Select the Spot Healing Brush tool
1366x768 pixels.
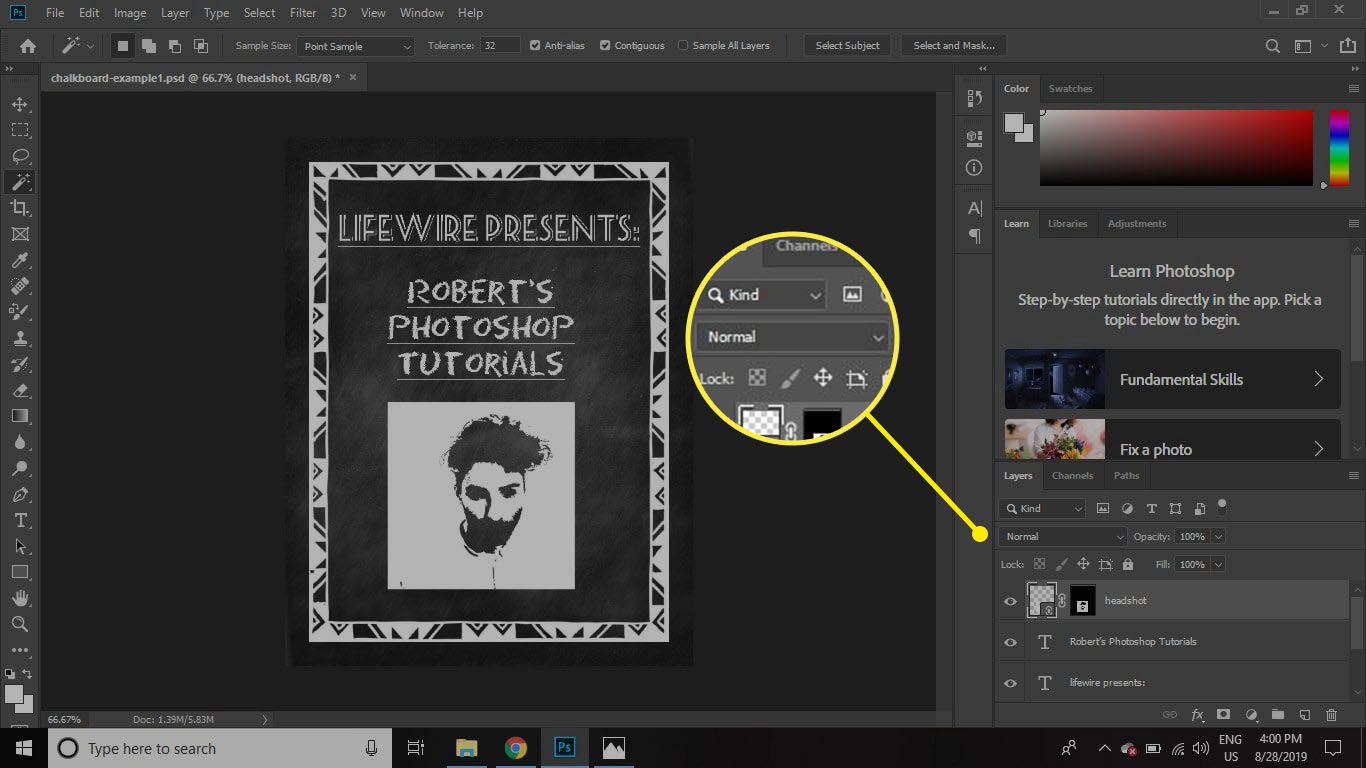point(19,286)
